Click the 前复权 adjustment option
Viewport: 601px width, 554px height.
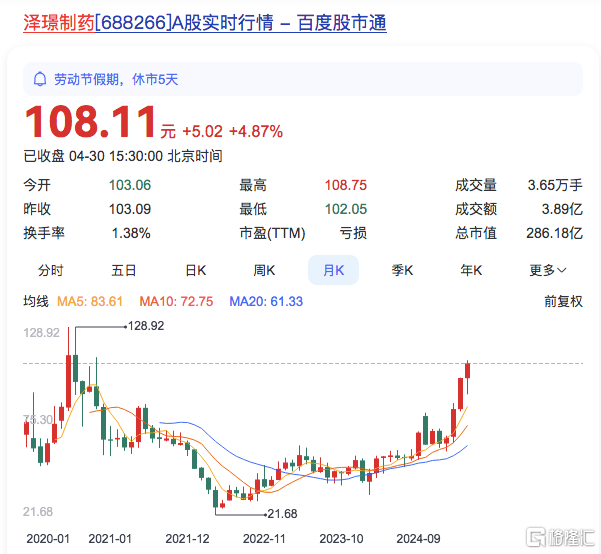tap(563, 301)
